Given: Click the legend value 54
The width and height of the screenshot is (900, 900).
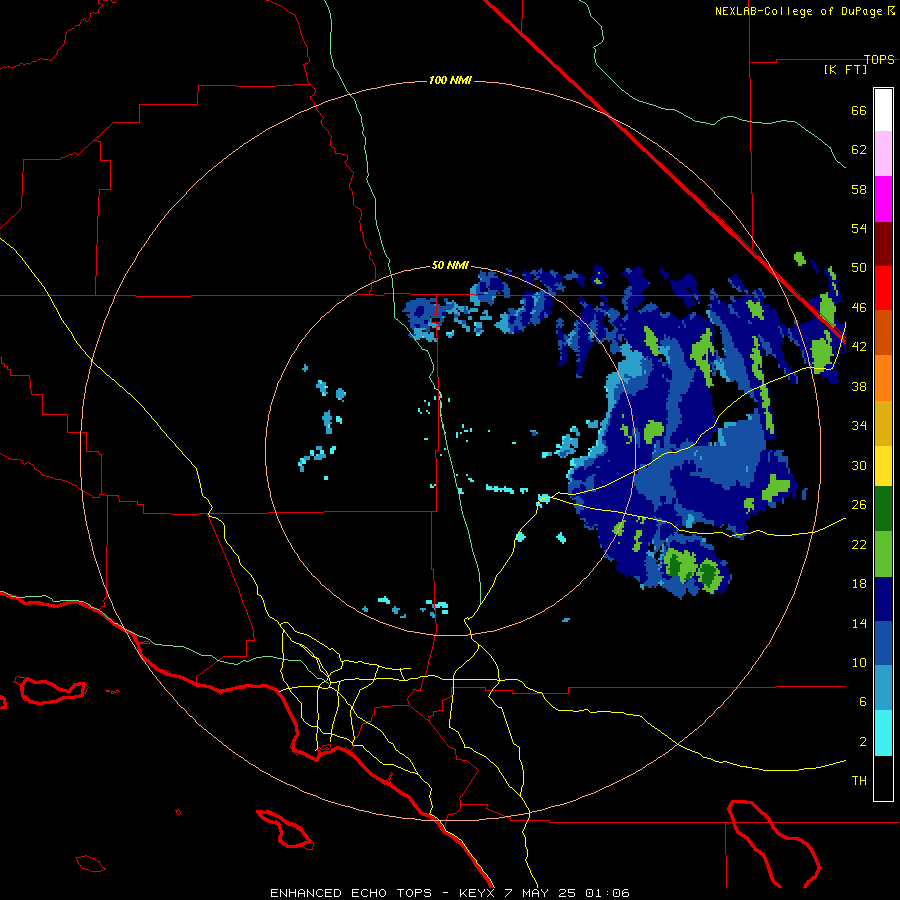Looking at the screenshot, I should click(x=859, y=228).
